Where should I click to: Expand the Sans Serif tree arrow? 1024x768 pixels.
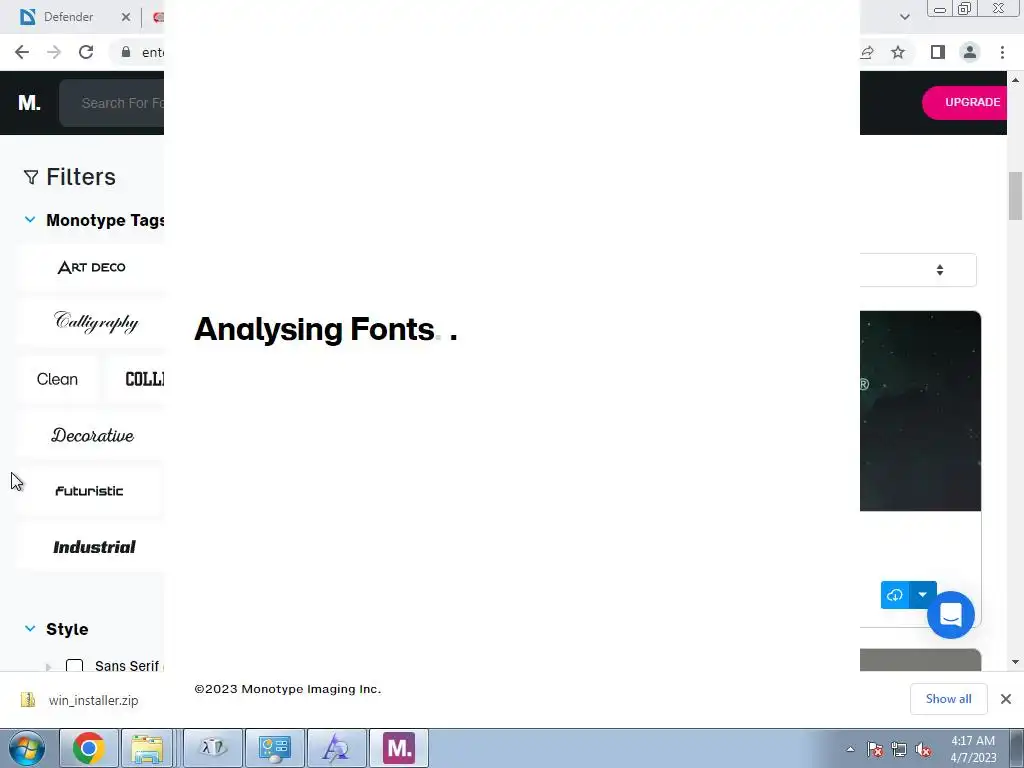(48, 667)
